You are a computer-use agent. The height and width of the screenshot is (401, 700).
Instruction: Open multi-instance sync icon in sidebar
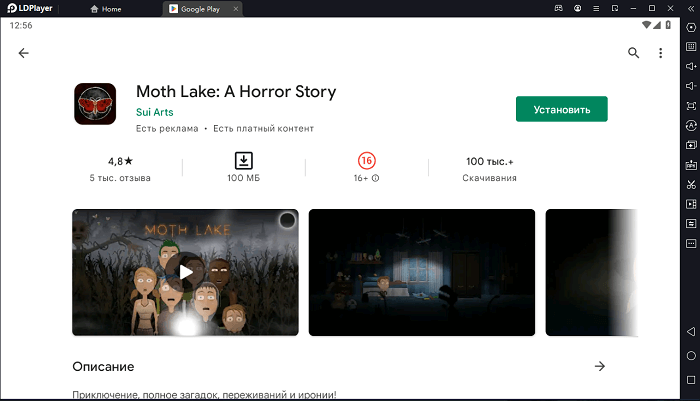pos(691,145)
